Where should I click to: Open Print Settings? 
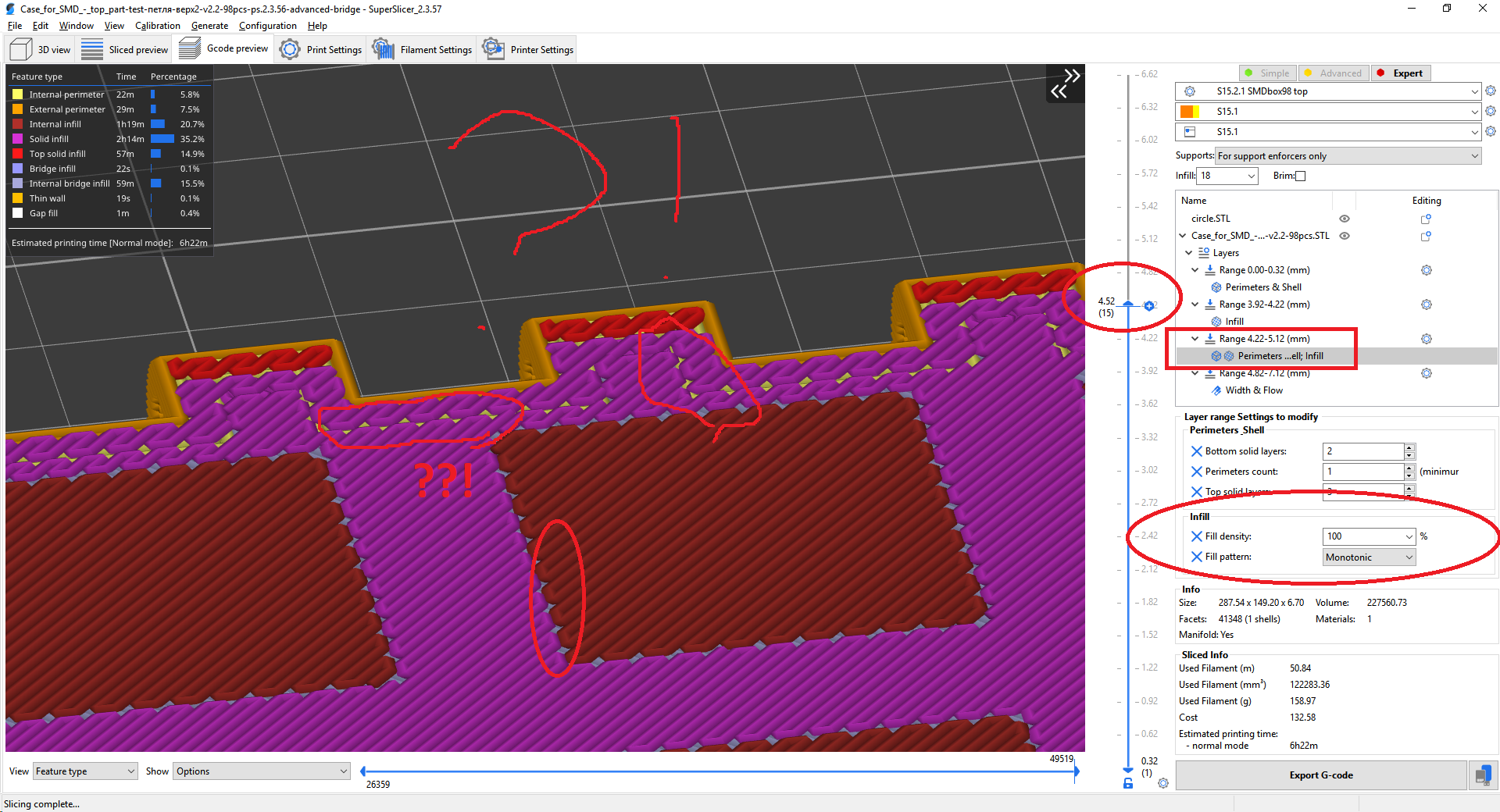point(320,48)
